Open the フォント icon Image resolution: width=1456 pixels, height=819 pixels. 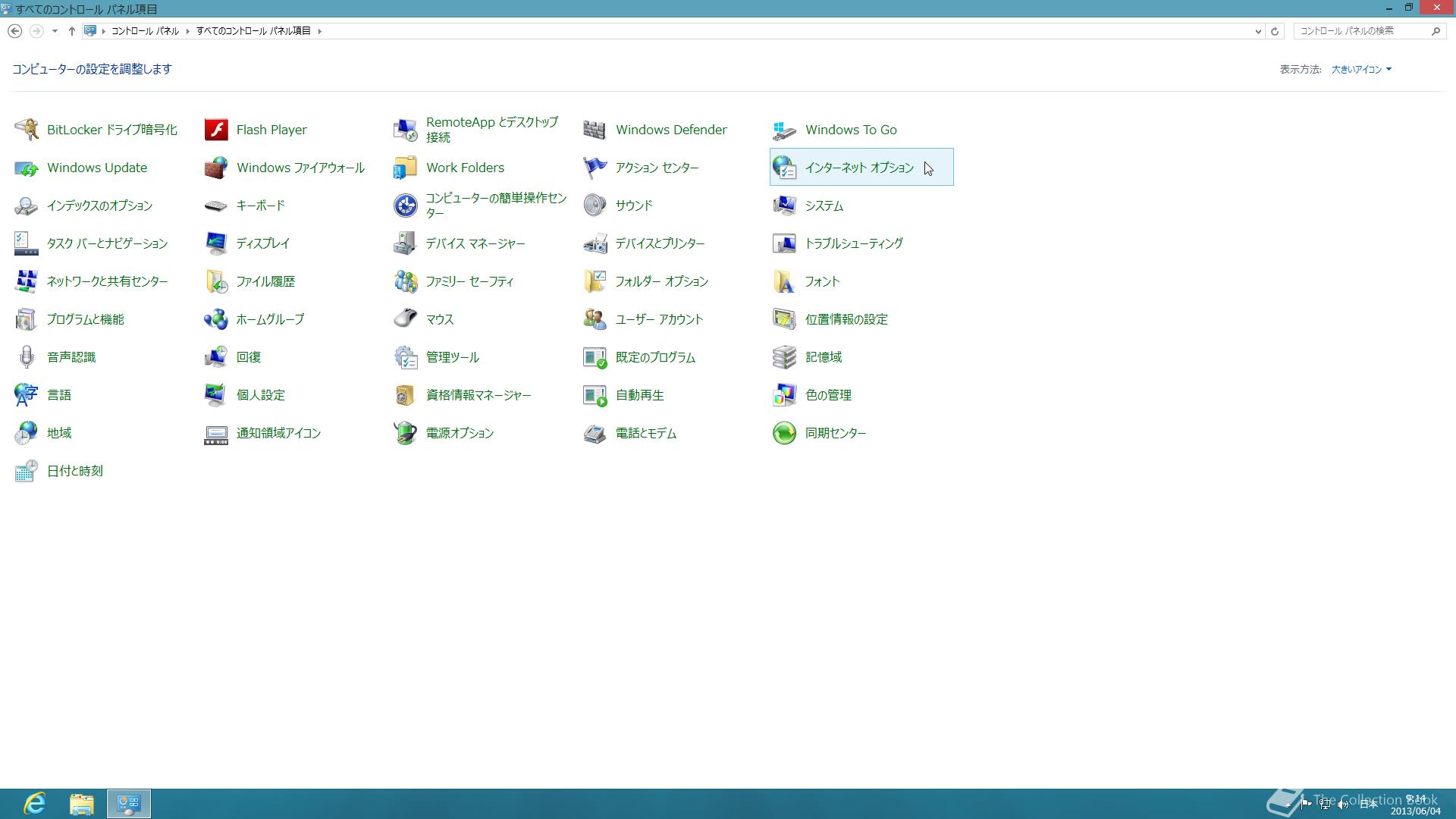pos(785,281)
